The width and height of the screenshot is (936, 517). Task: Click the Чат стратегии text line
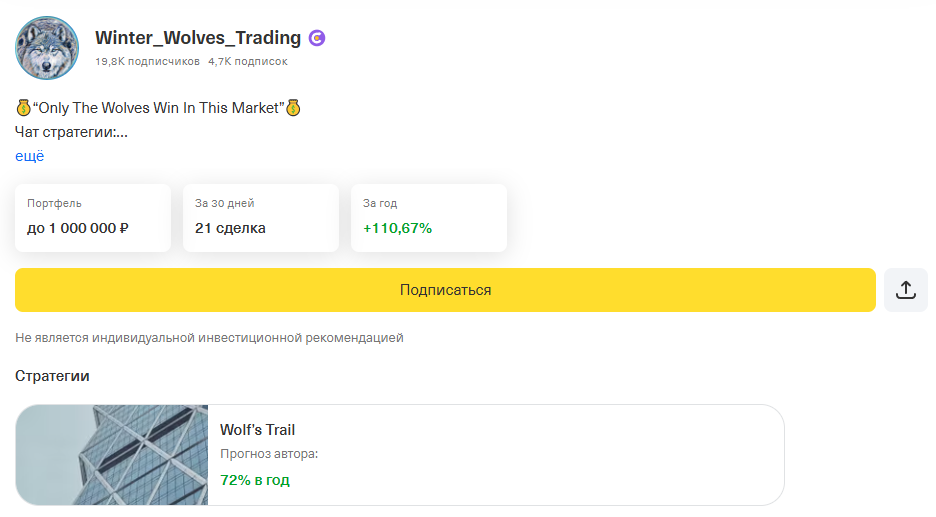pos(71,131)
